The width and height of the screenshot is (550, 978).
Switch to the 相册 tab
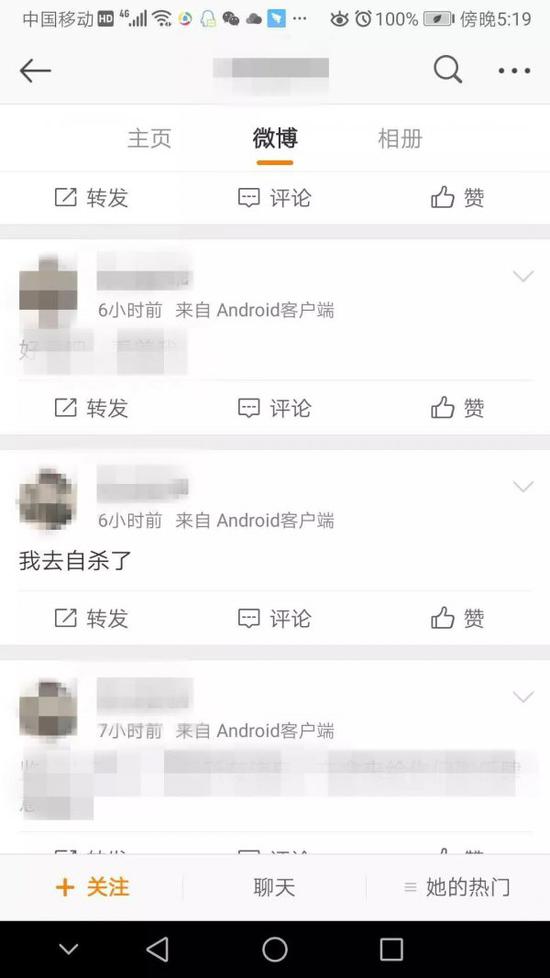(400, 138)
